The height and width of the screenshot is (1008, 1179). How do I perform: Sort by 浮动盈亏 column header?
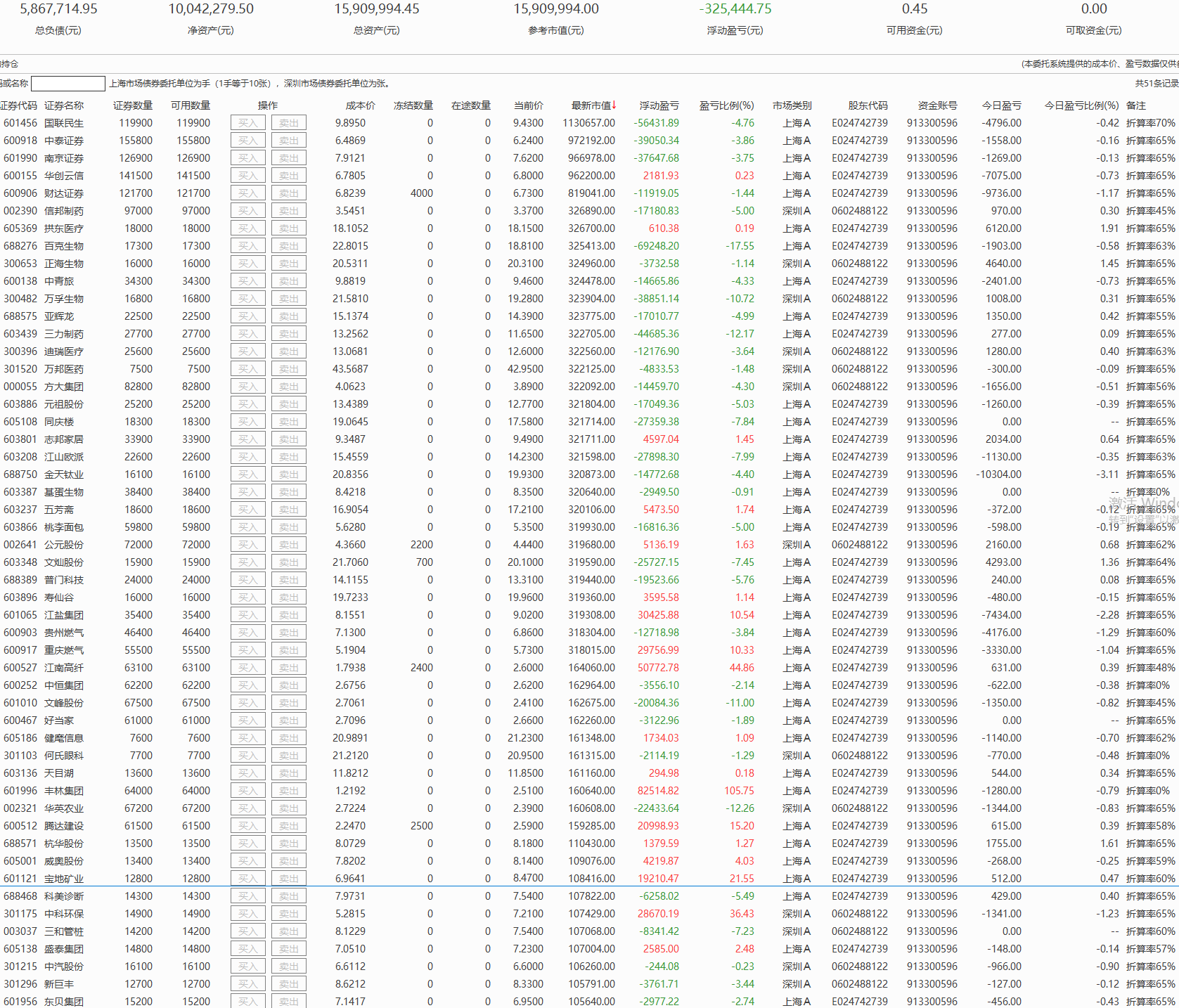coord(659,105)
